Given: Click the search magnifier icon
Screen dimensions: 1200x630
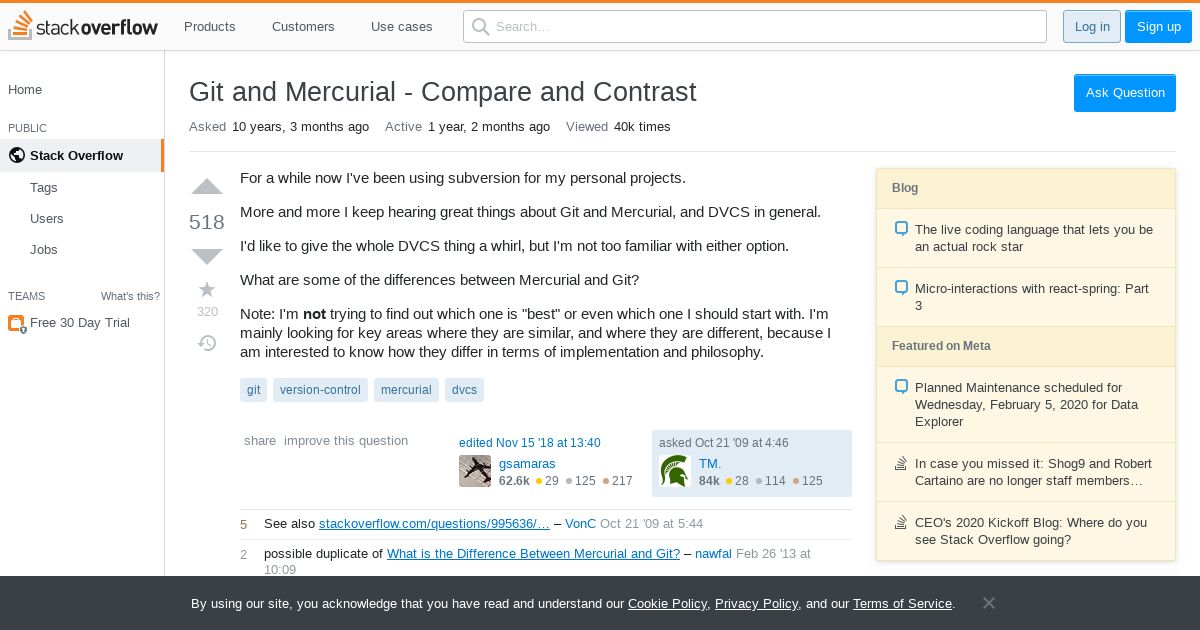Looking at the screenshot, I should coord(481,27).
